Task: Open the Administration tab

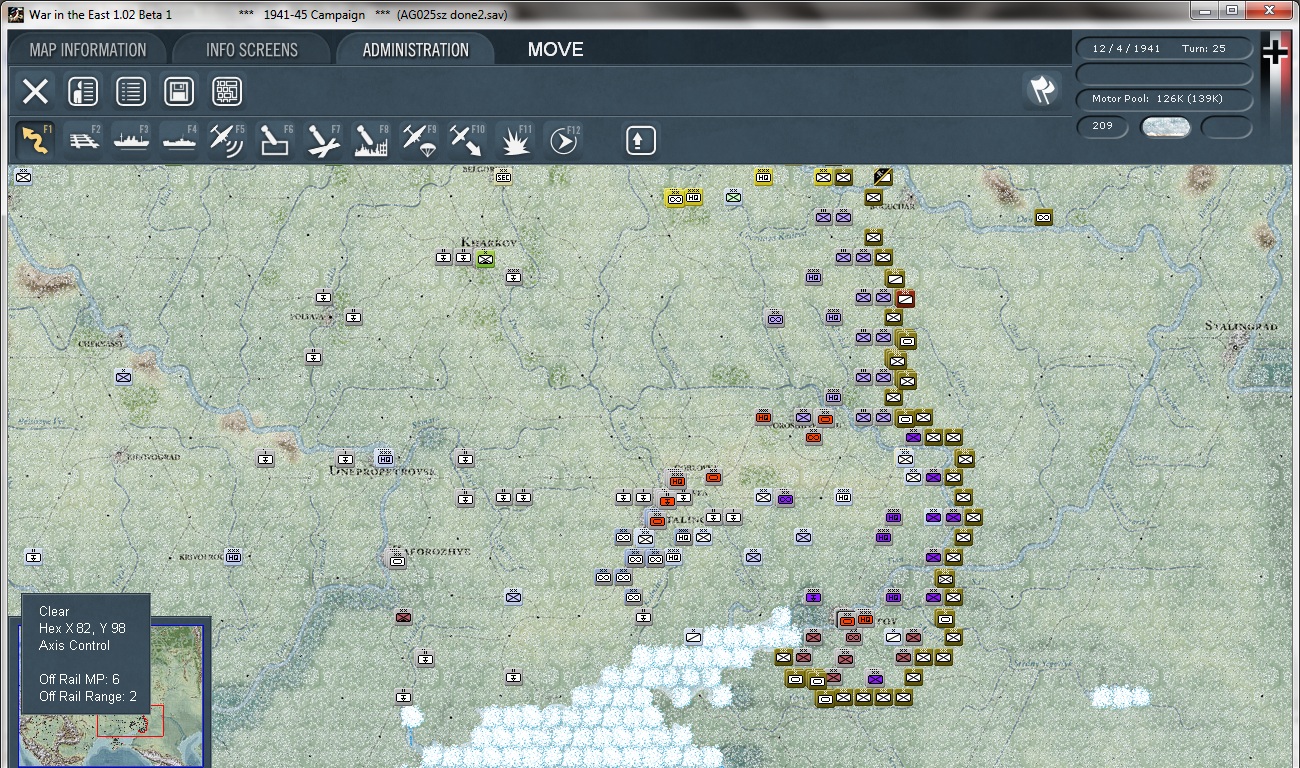Action: click(416, 50)
